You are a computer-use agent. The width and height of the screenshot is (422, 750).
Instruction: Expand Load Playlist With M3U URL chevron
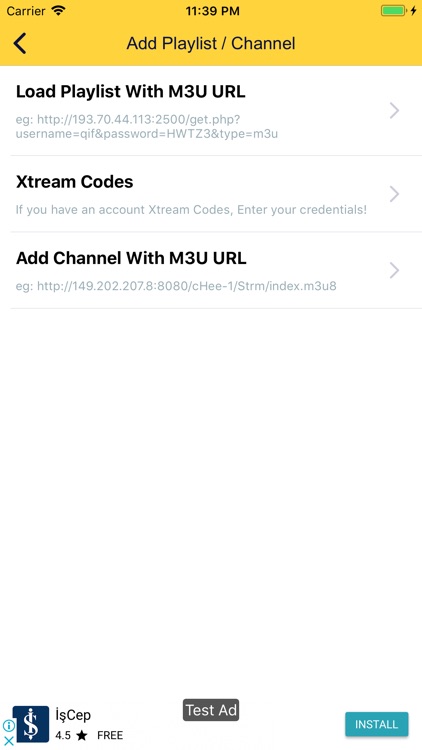click(x=394, y=110)
